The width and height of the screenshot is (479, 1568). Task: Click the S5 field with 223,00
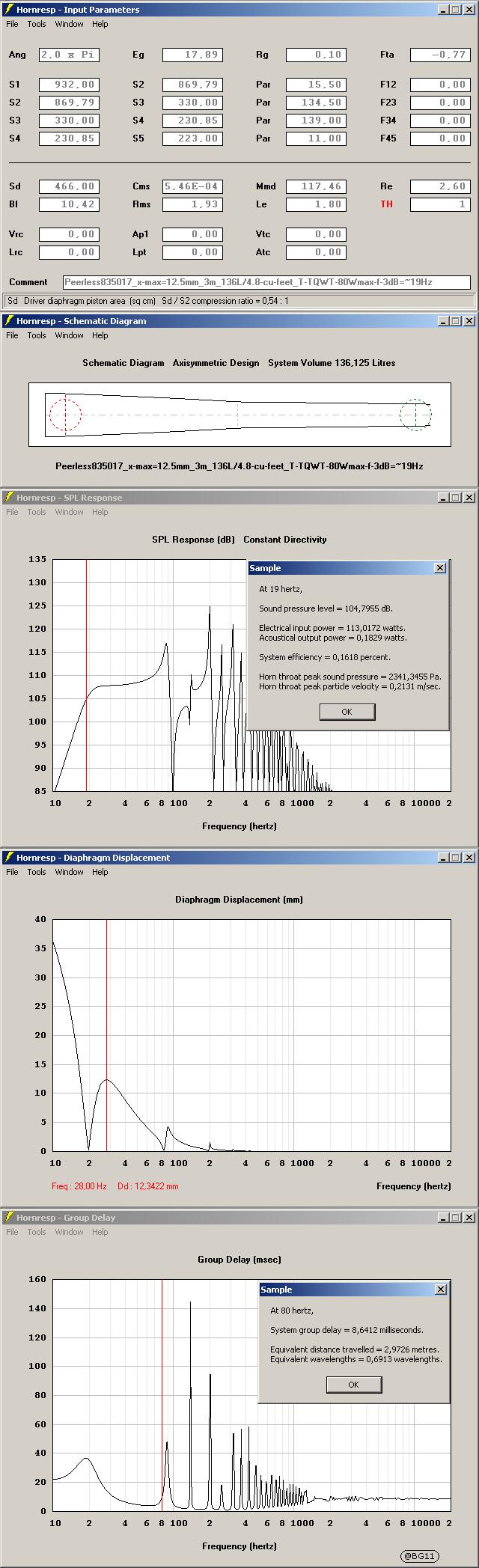point(192,138)
